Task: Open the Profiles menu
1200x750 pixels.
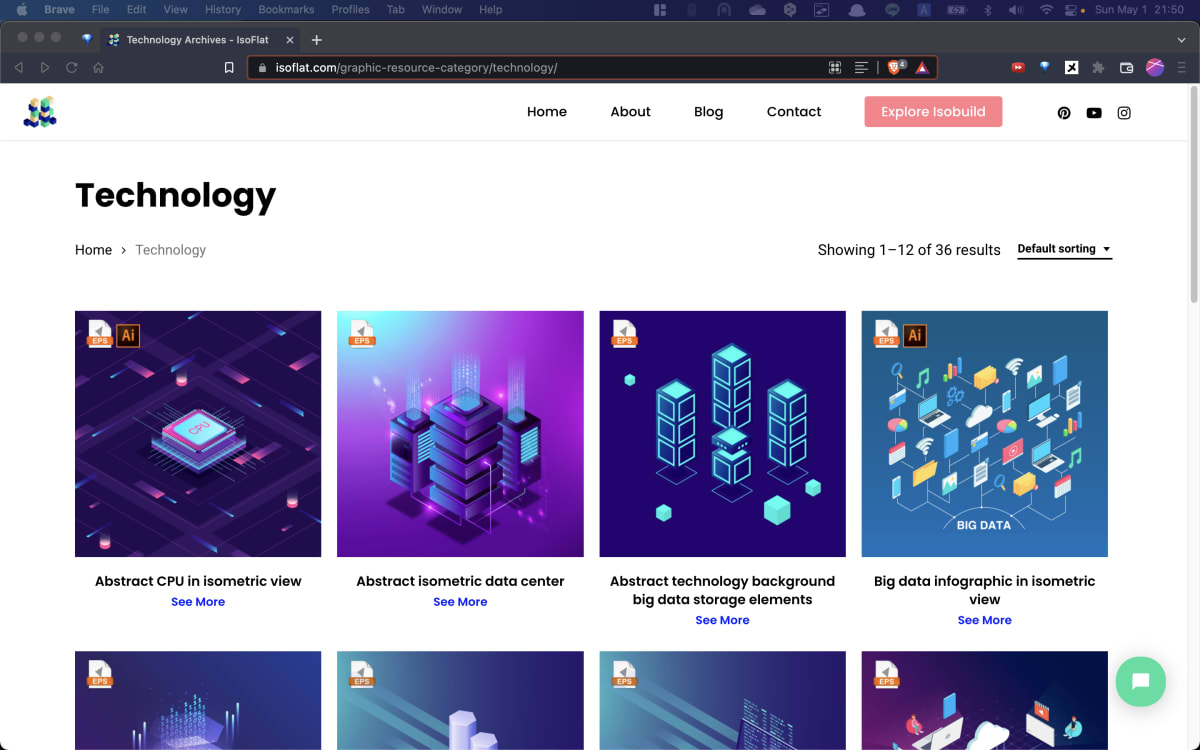Action: [x=351, y=10]
